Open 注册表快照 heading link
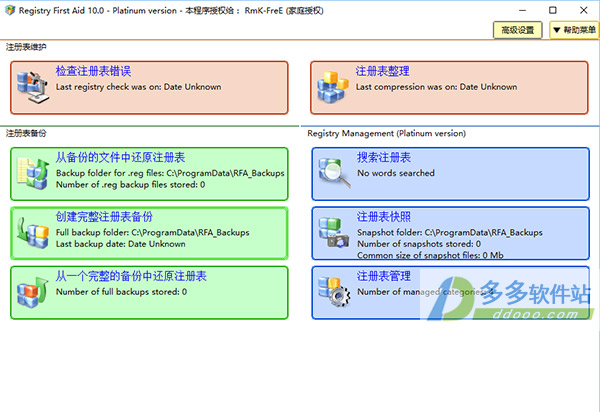Image resolution: width=600 pixels, height=412 pixels. 384,217
